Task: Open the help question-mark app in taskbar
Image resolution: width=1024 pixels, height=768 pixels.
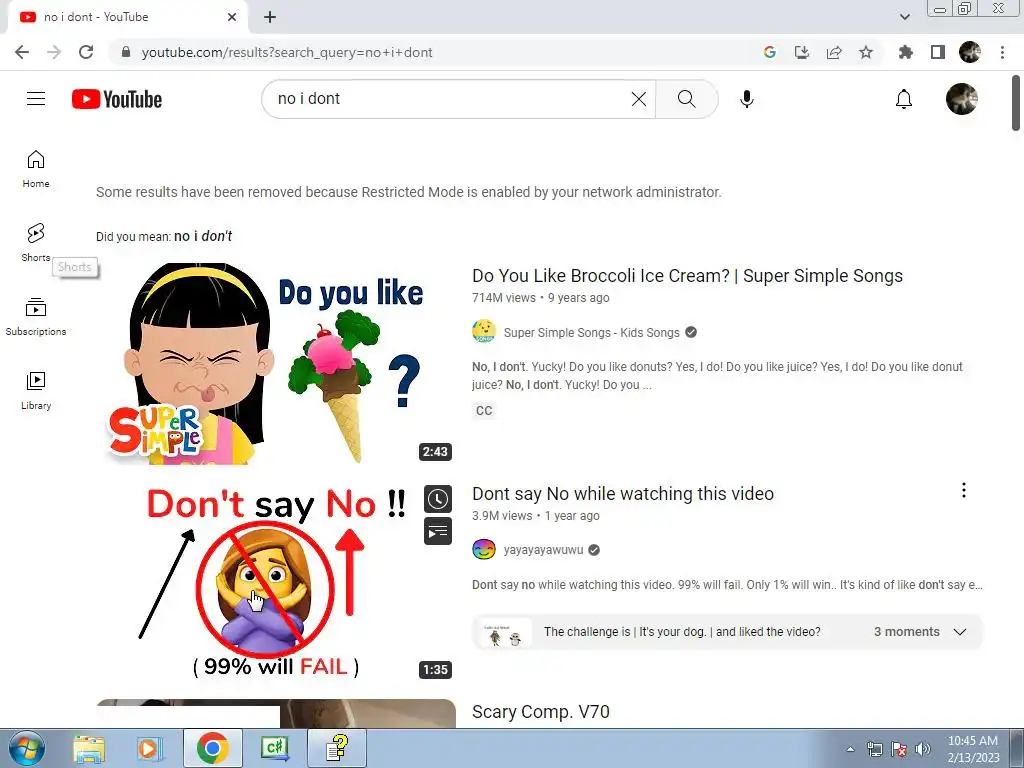Action: pyautogui.click(x=337, y=748)
